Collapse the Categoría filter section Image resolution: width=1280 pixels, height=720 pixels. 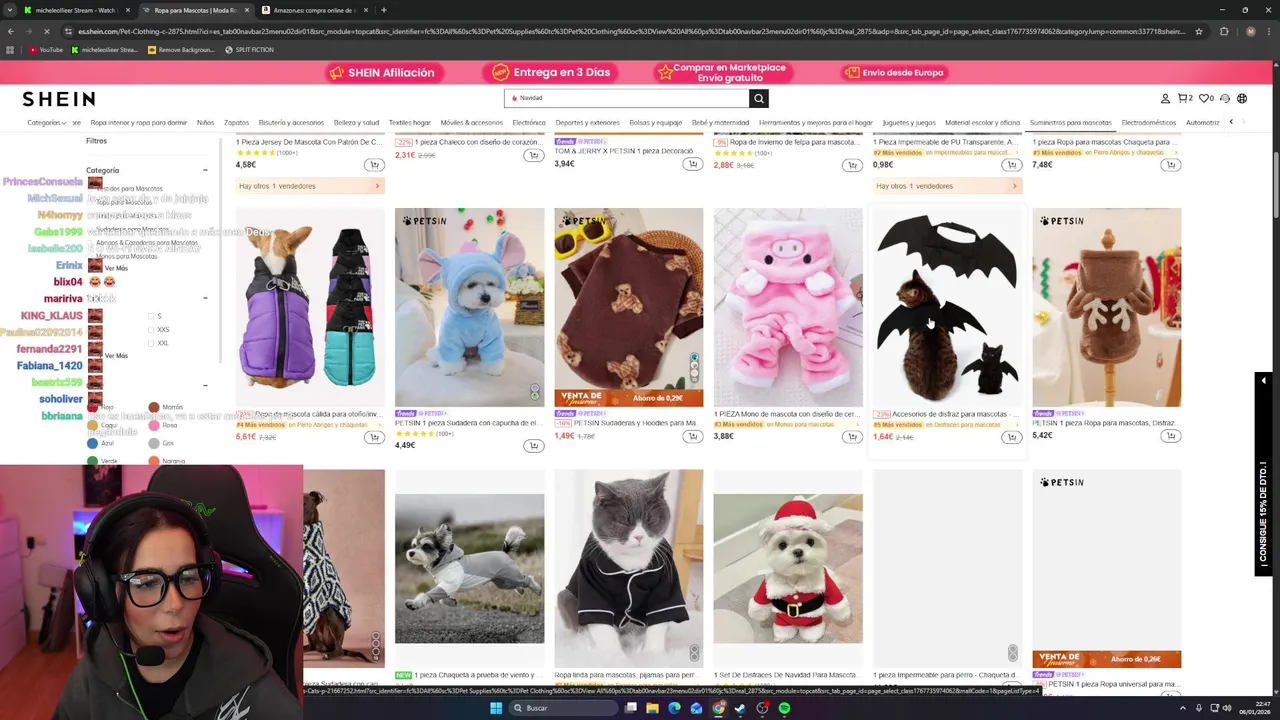tap(205, 170)
